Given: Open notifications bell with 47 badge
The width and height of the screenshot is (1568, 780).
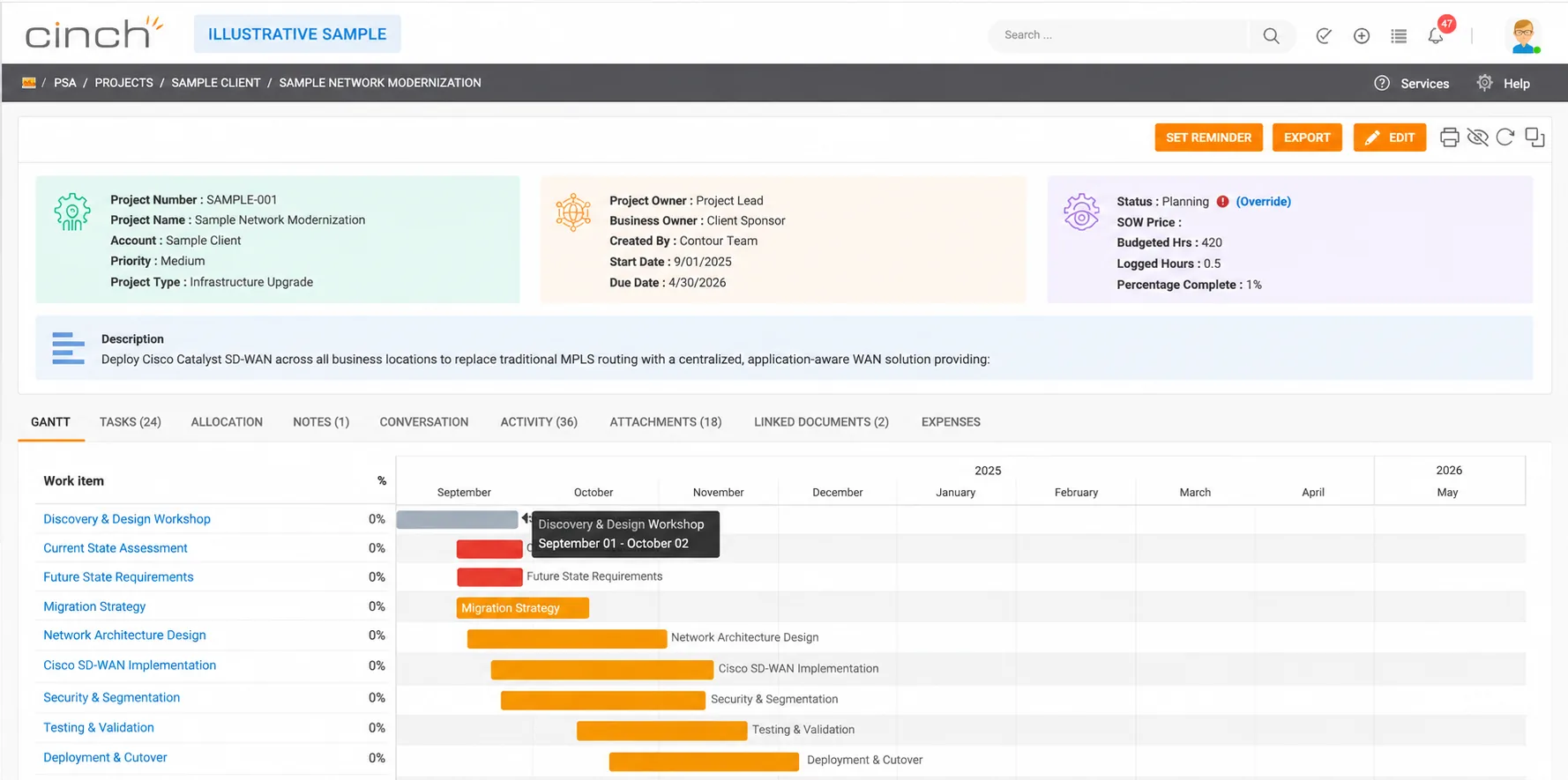Looking at the screenshot, I should point(1436,35).
